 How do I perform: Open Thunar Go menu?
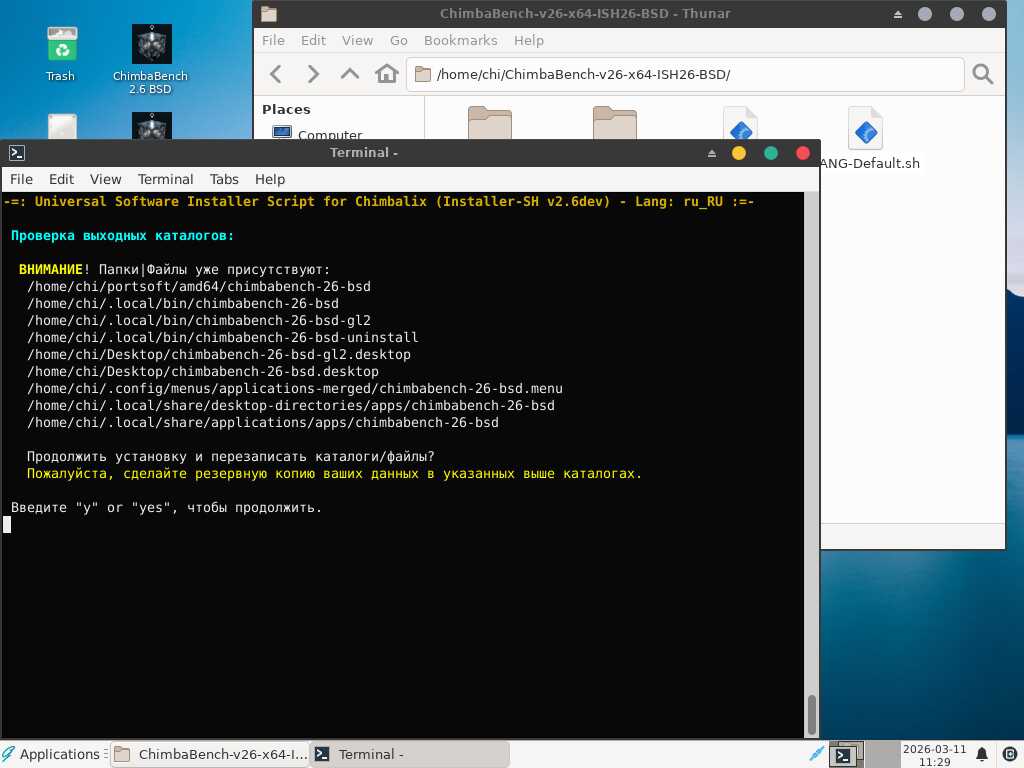pyautogui.click(x=398, y=40)
